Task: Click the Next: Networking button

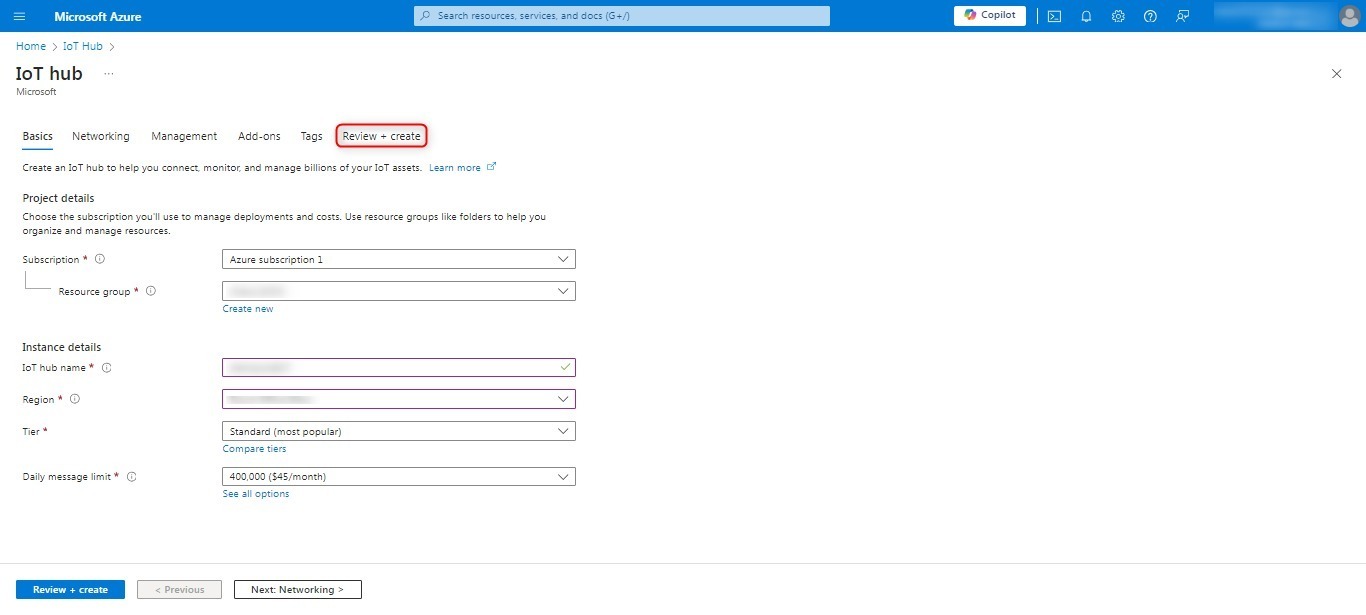Action: 297,590
